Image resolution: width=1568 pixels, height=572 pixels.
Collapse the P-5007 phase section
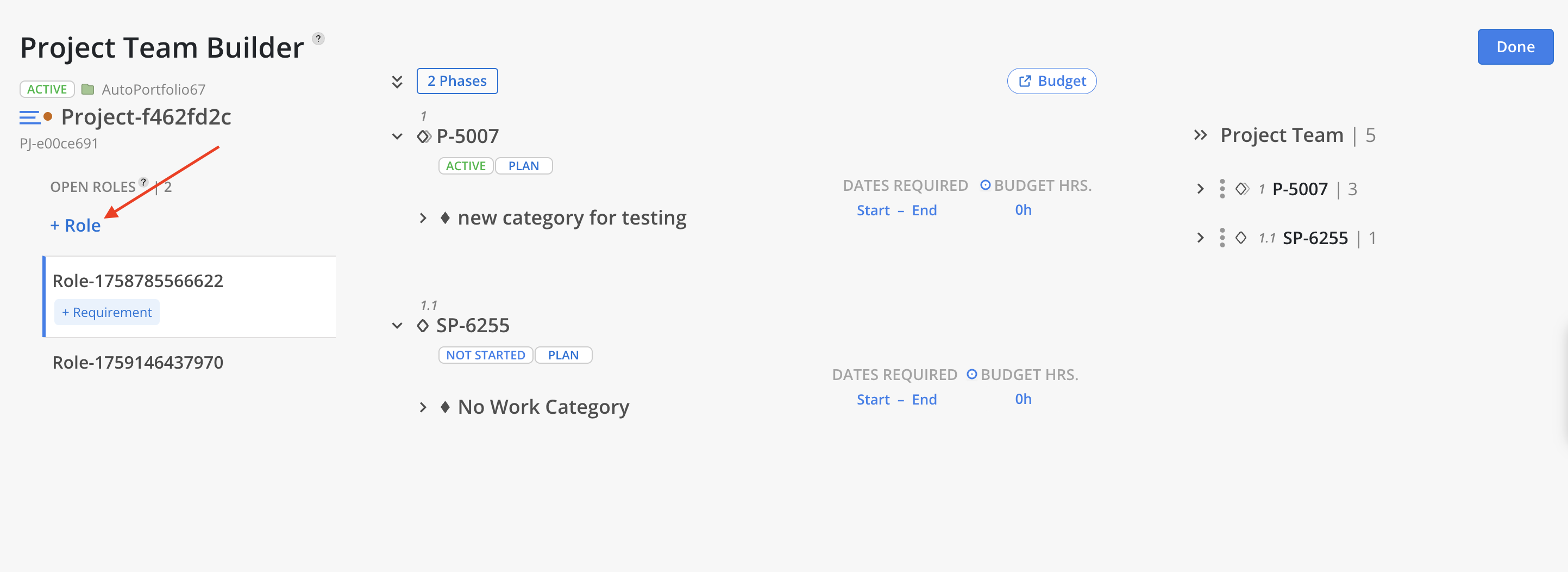[x=397, y=136]
